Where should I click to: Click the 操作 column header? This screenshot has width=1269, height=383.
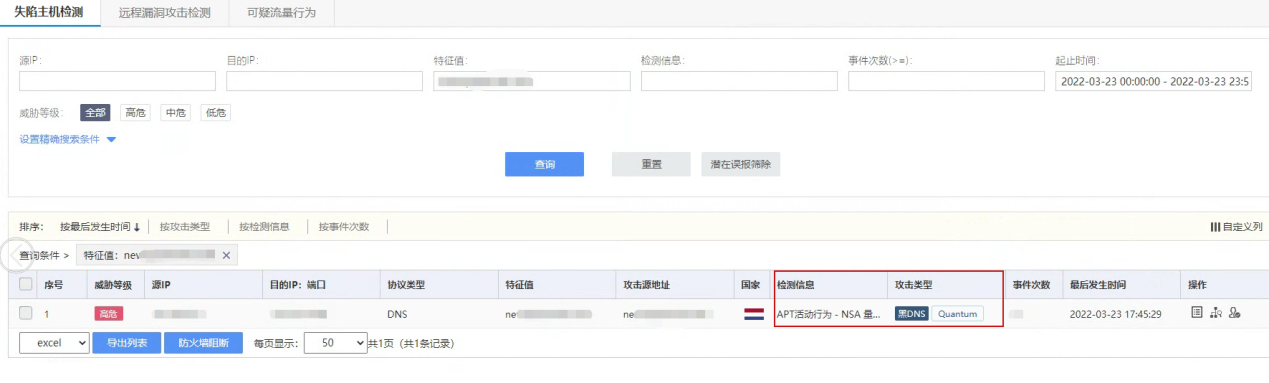point(1198,285)
